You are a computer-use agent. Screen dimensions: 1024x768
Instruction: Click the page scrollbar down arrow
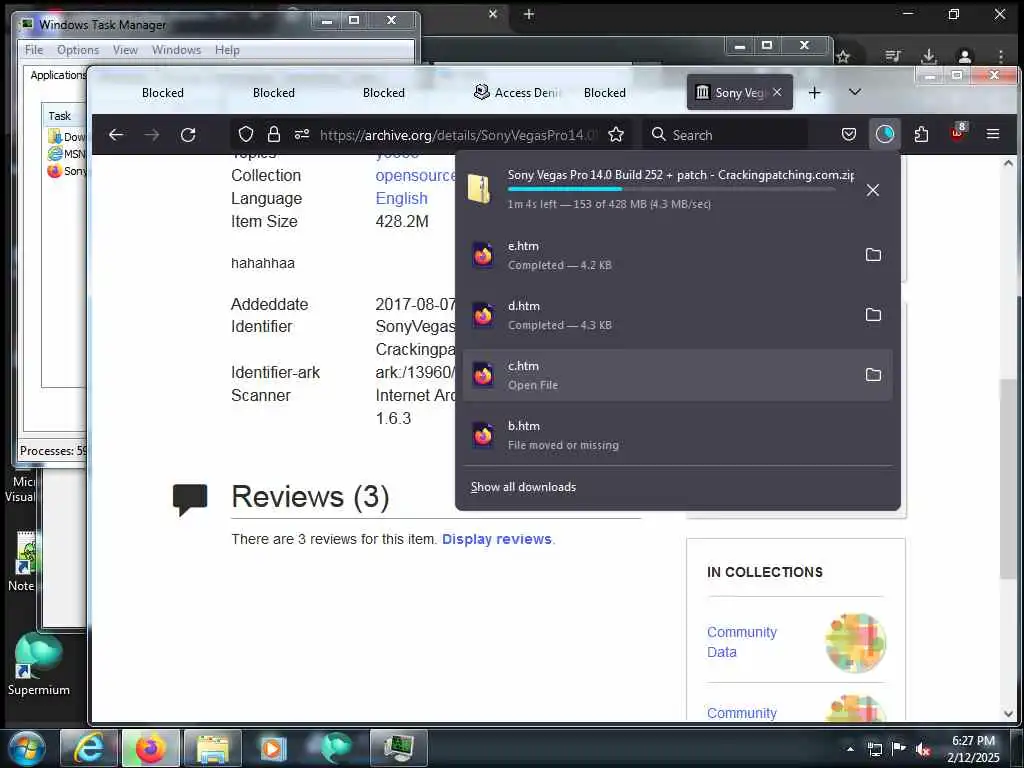click(1008, 713)
